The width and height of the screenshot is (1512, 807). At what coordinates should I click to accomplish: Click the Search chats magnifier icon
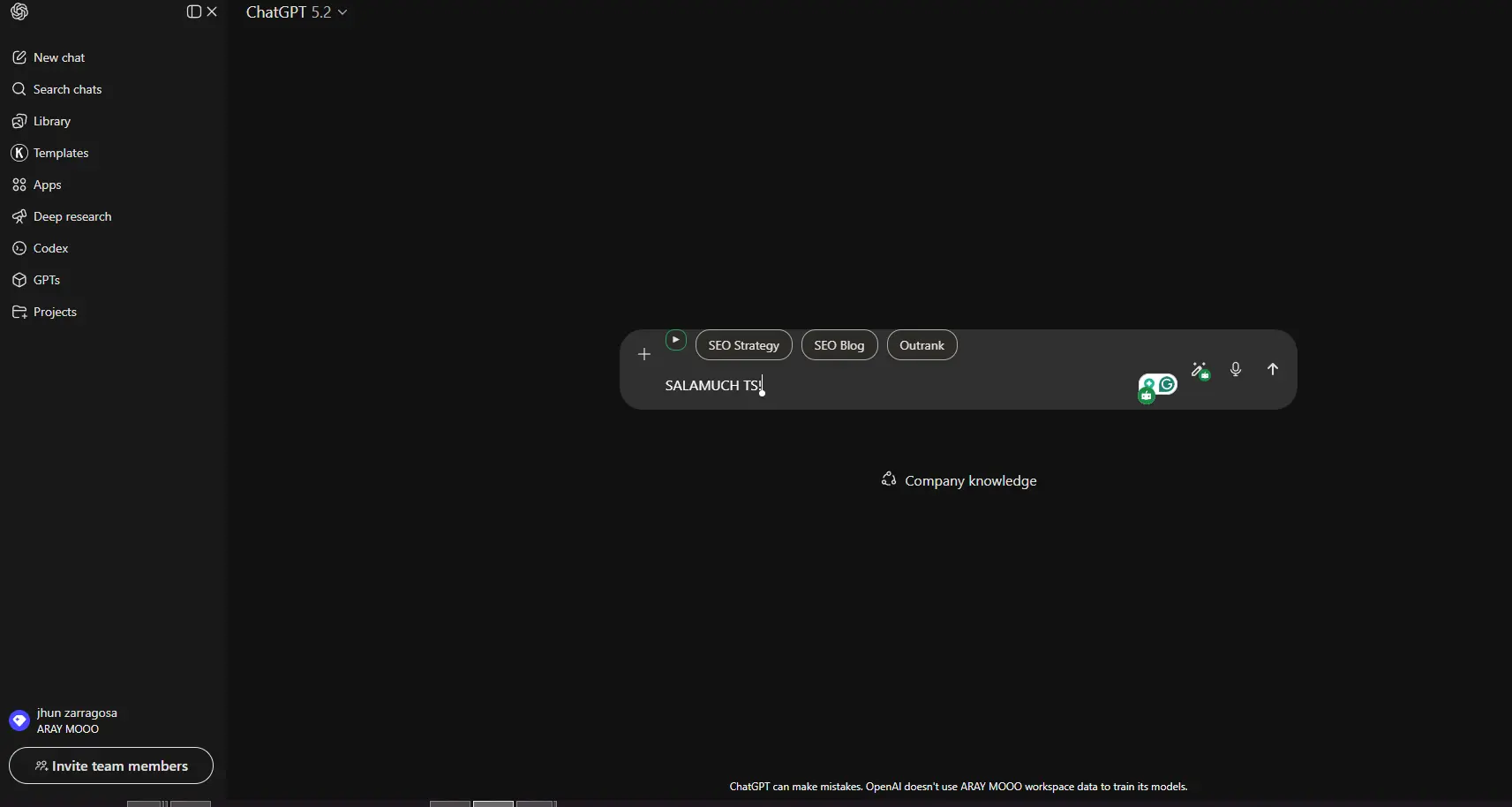click(19, 89)
